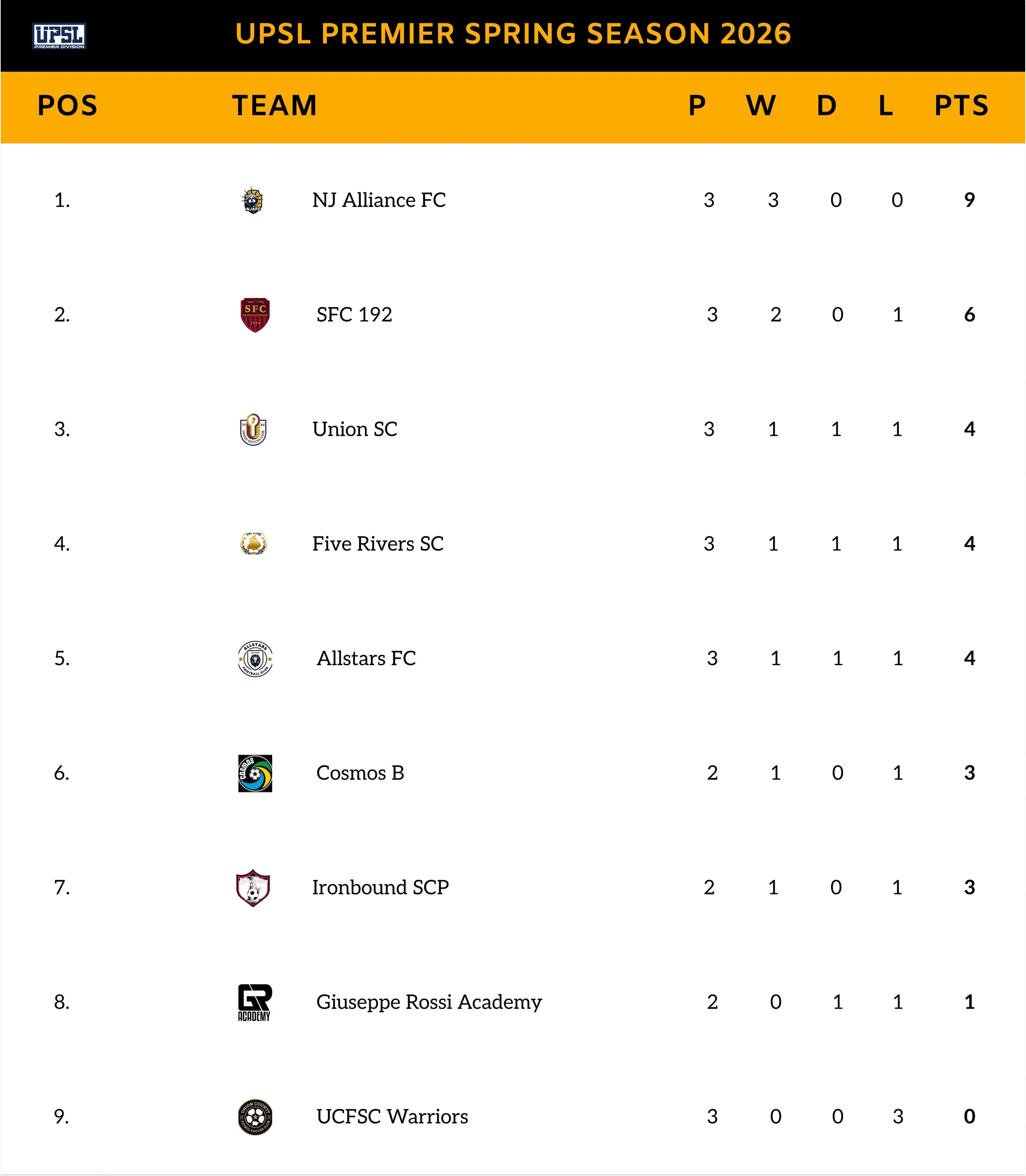Click the GR Academy logo
This screenshot has height=1176, width=1026.
(255, 1002)
